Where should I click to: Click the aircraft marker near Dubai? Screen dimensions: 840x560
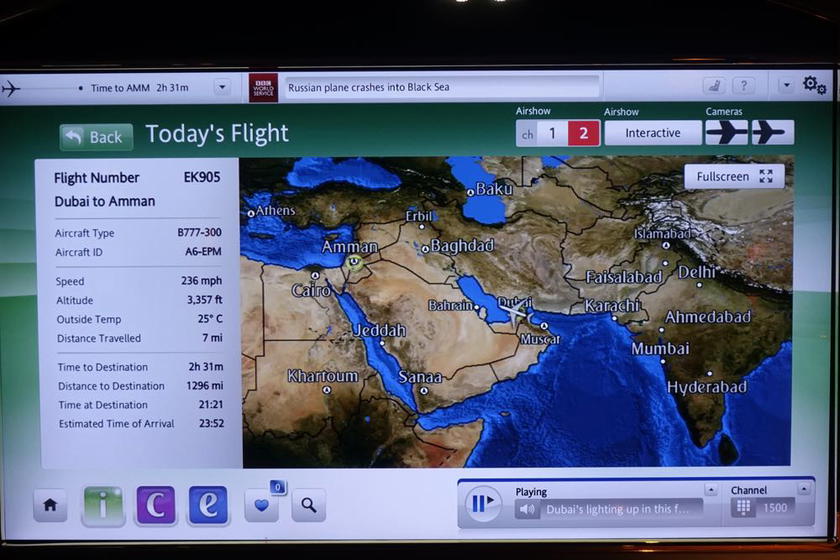pos(515,312)
